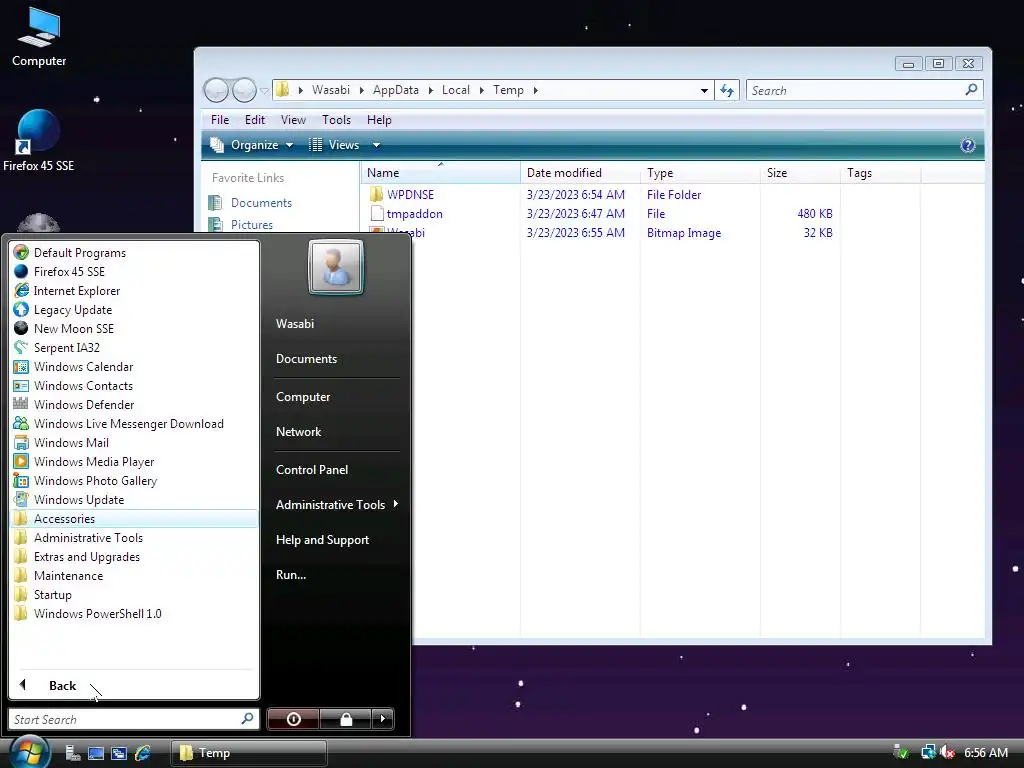The height and width of the screenshot is (768, 1024).
Task: Sort by the Name column header
Action: 440,173
